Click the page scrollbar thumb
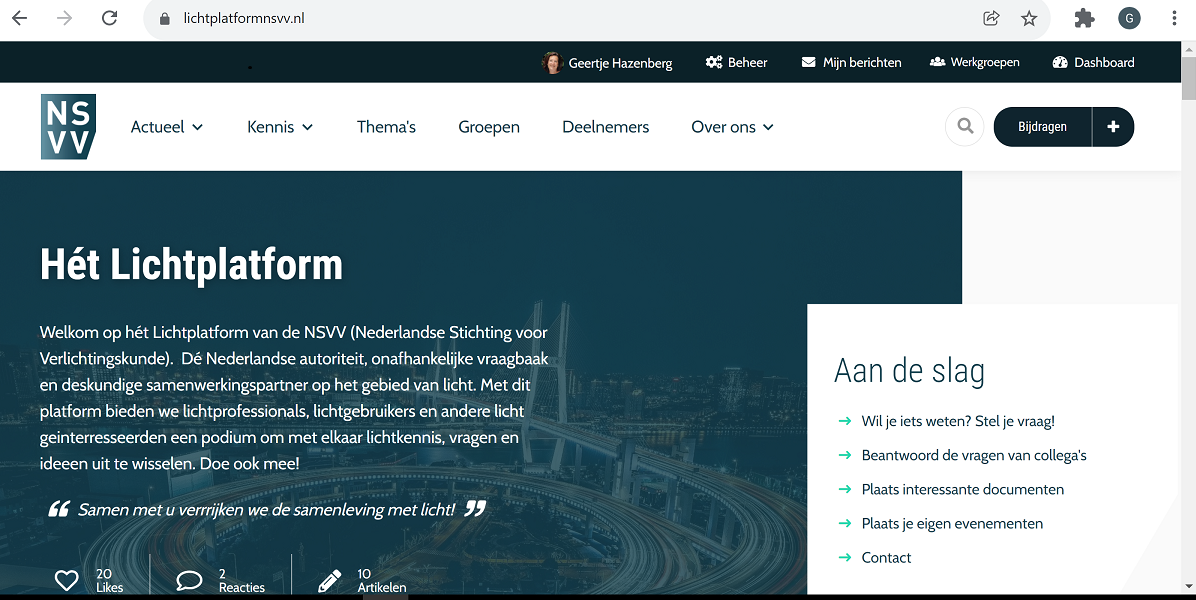This screenshot has width=1196, height=600. click(1188, 78)
